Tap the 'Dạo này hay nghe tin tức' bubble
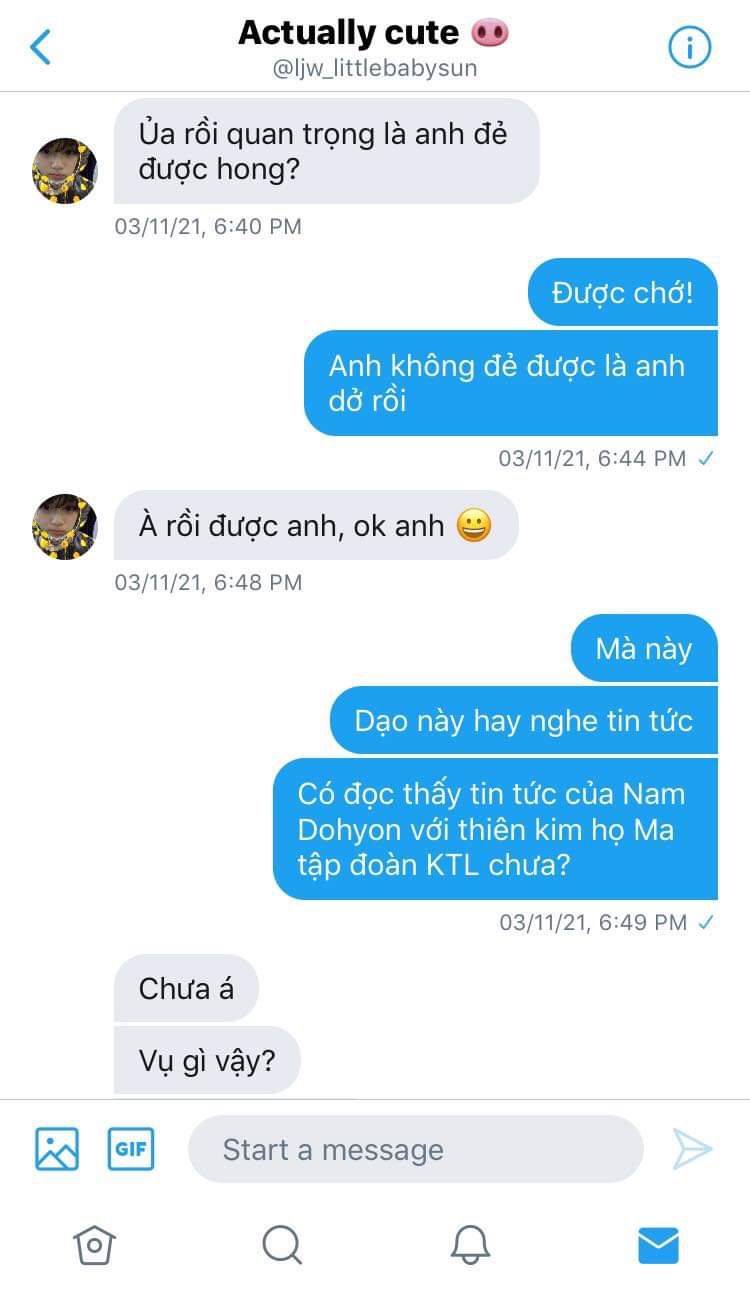The width and height of the screenshot is (750, 1297). [x=524, y=720]
